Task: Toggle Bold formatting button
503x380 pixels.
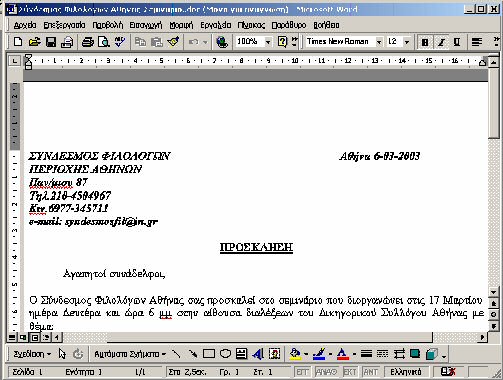Action: click(425, 42)
